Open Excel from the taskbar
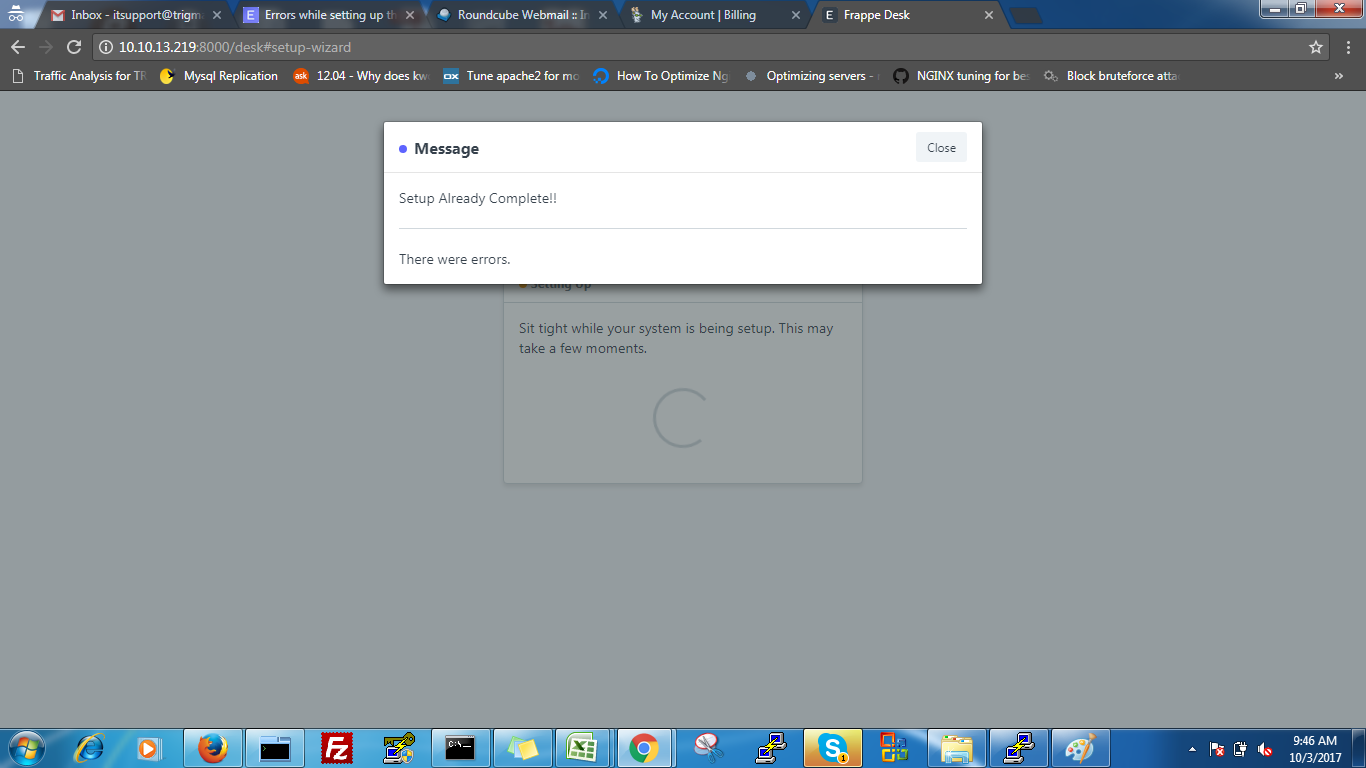The width and height of the screenshot is (1366, 768). pyautogui.click(x=583, y=748)
